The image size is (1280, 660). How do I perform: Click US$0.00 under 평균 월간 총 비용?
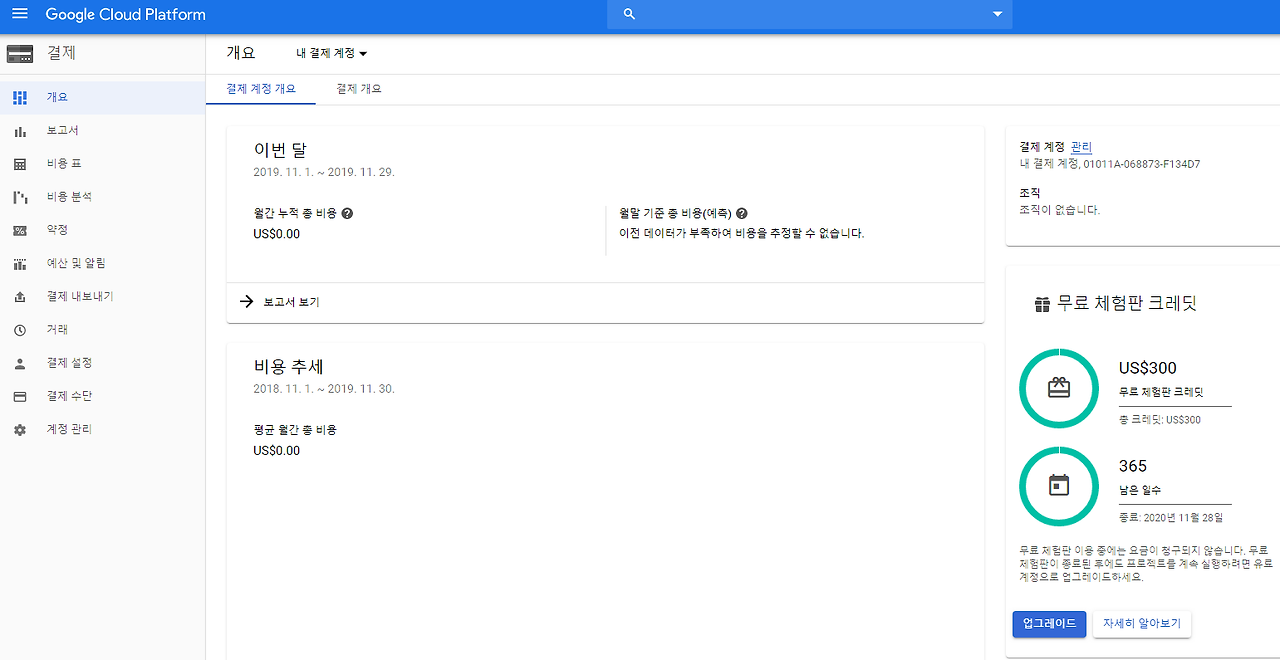(x=277, y=450)
